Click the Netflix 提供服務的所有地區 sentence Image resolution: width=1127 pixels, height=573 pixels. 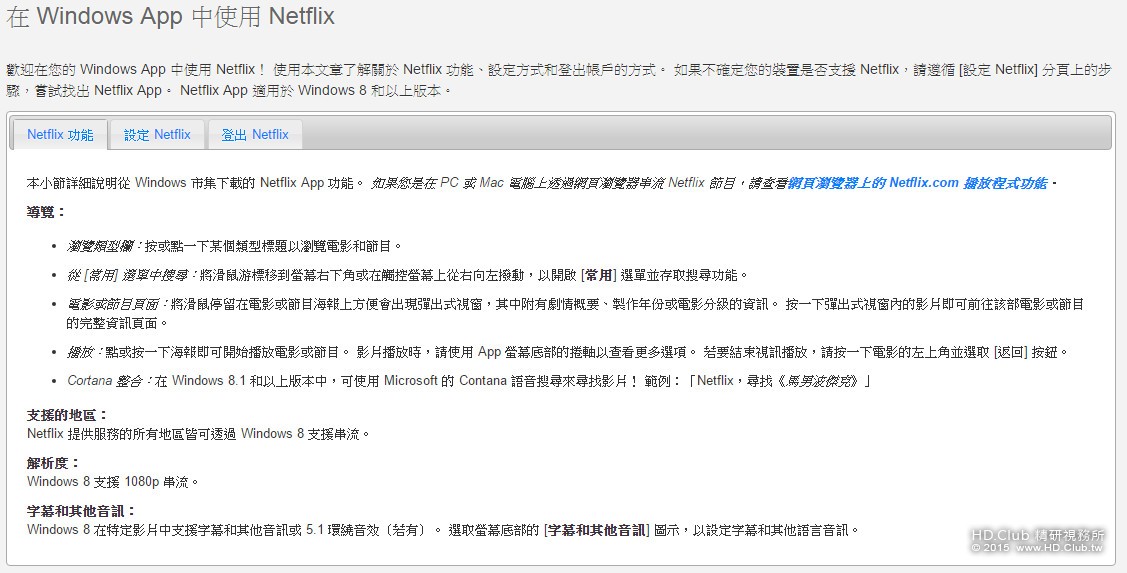coord(198,434)
